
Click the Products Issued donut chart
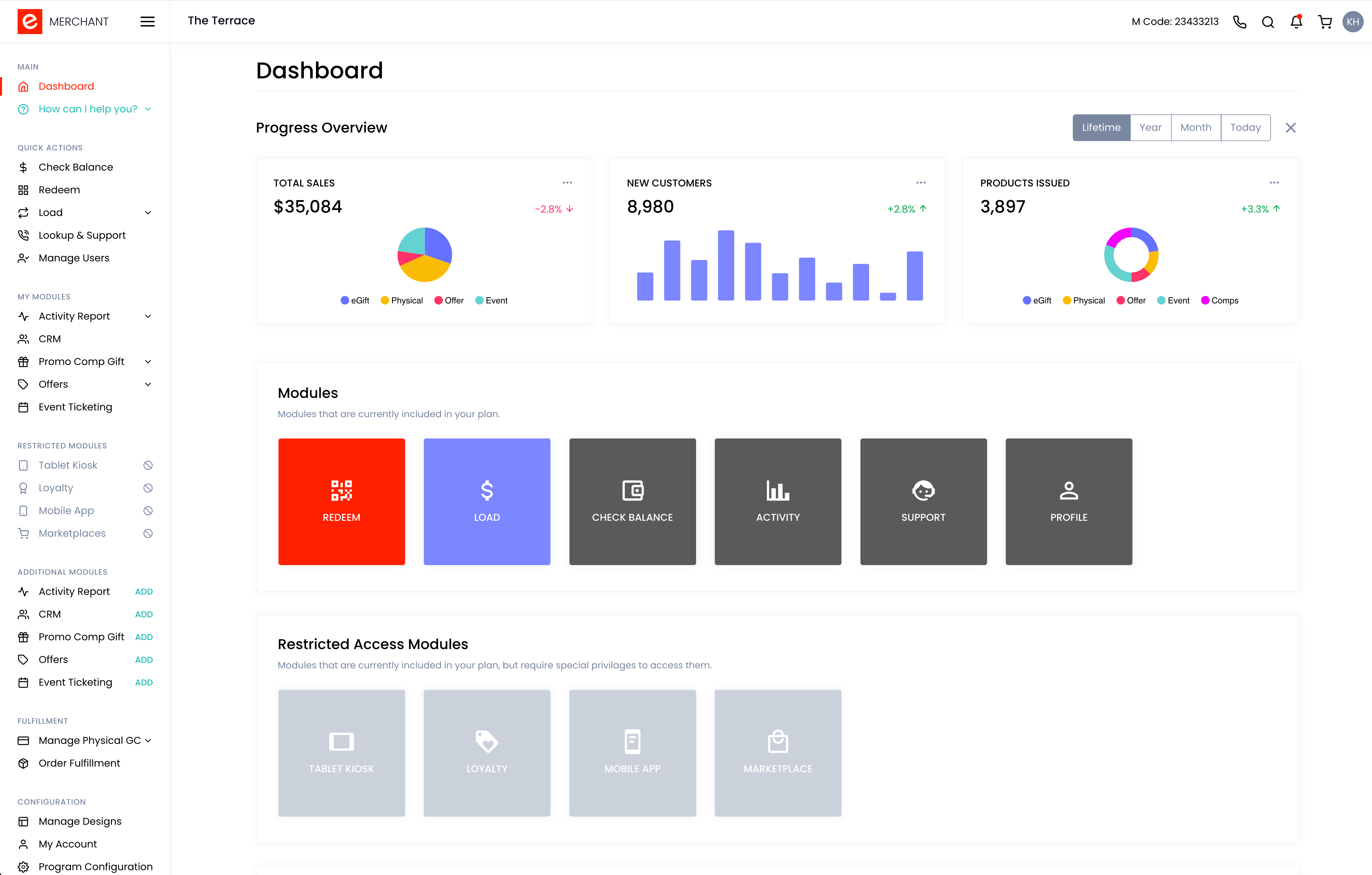(x=1131, y=255)
